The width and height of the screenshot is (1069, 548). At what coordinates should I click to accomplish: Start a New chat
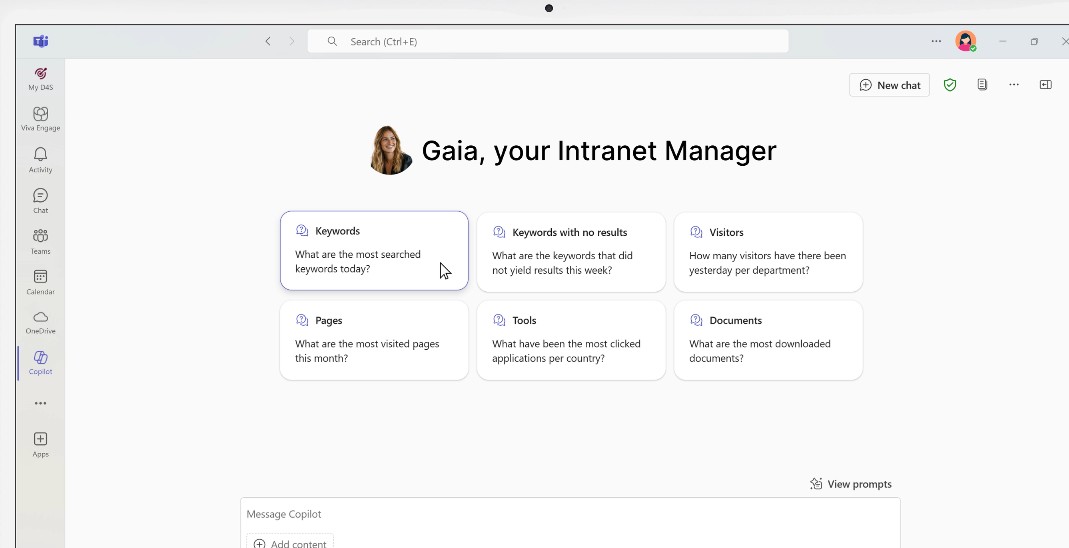pyautogui.click(x=889, y=85)
